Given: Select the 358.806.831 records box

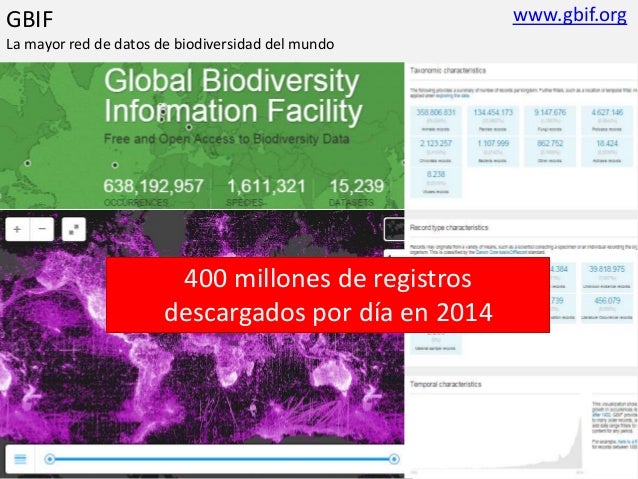Looking at the screenshot, I should (436, 120).
